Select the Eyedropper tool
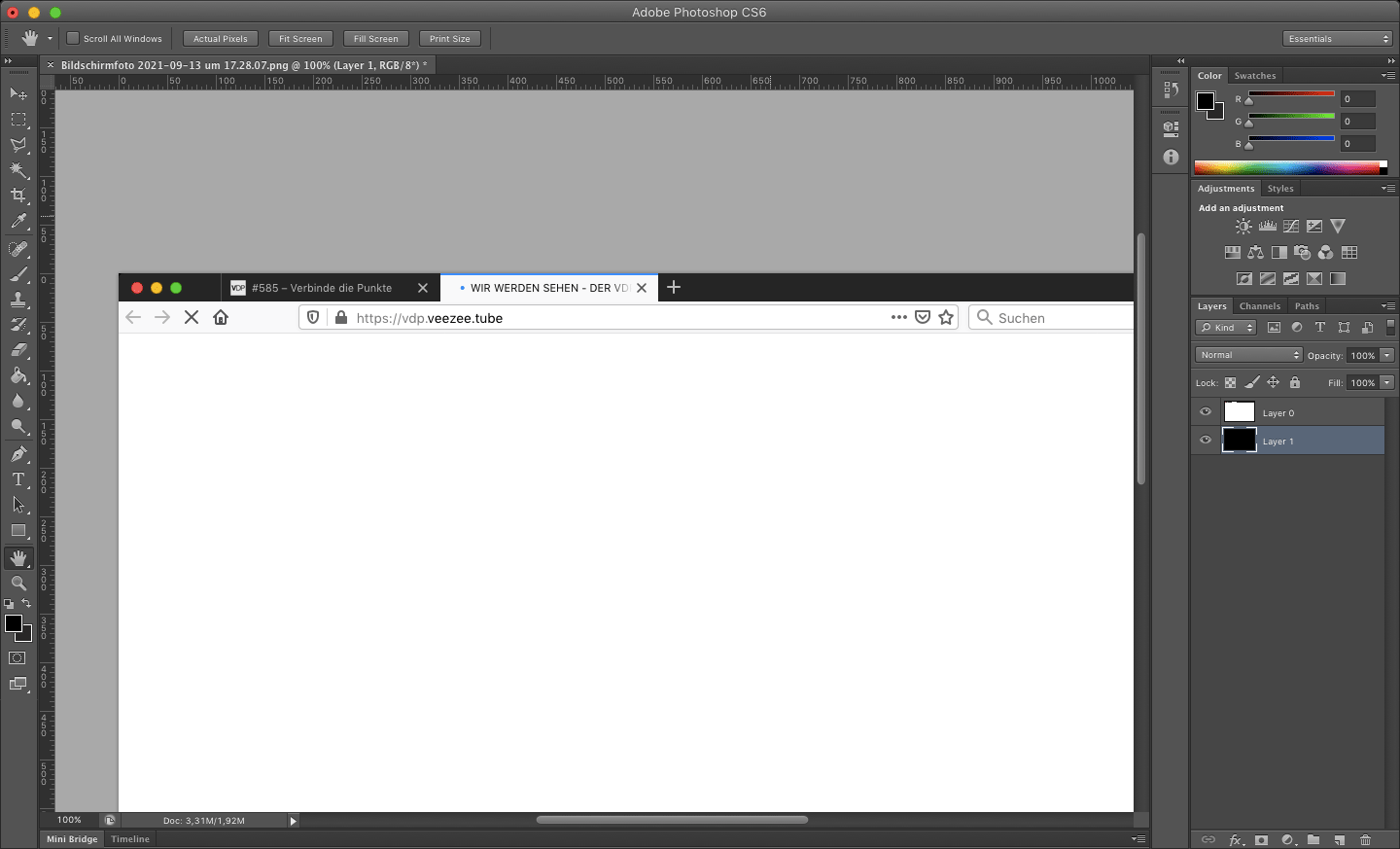1400x849 pixels. (18, 222)
